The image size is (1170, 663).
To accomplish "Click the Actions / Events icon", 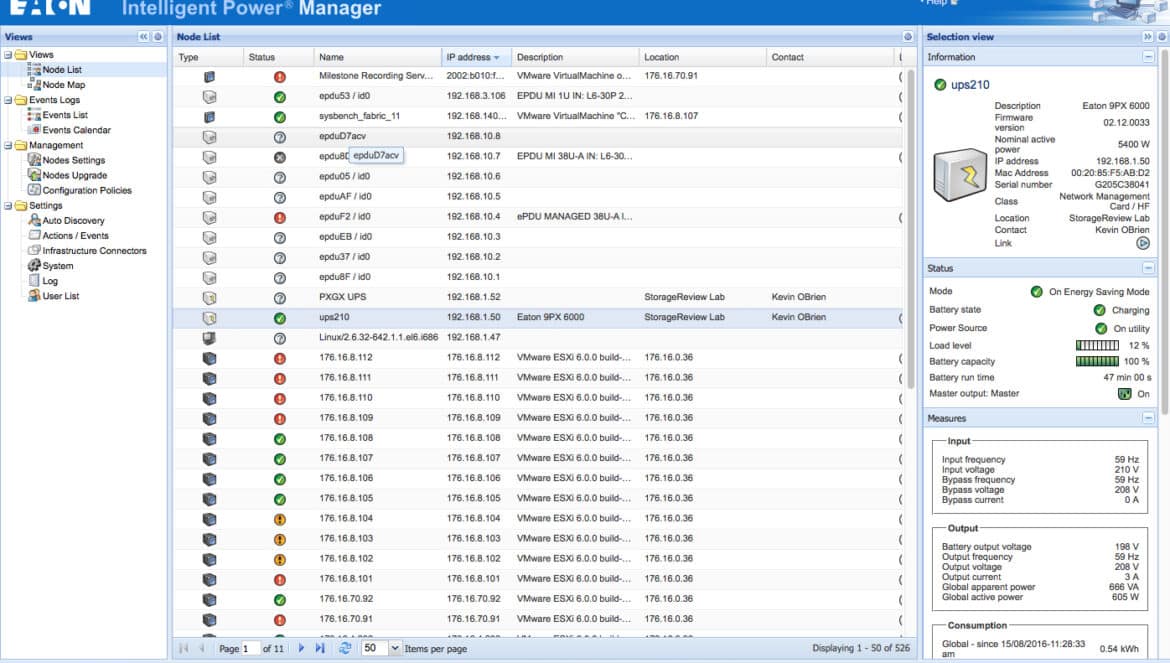I will (34, 236).
